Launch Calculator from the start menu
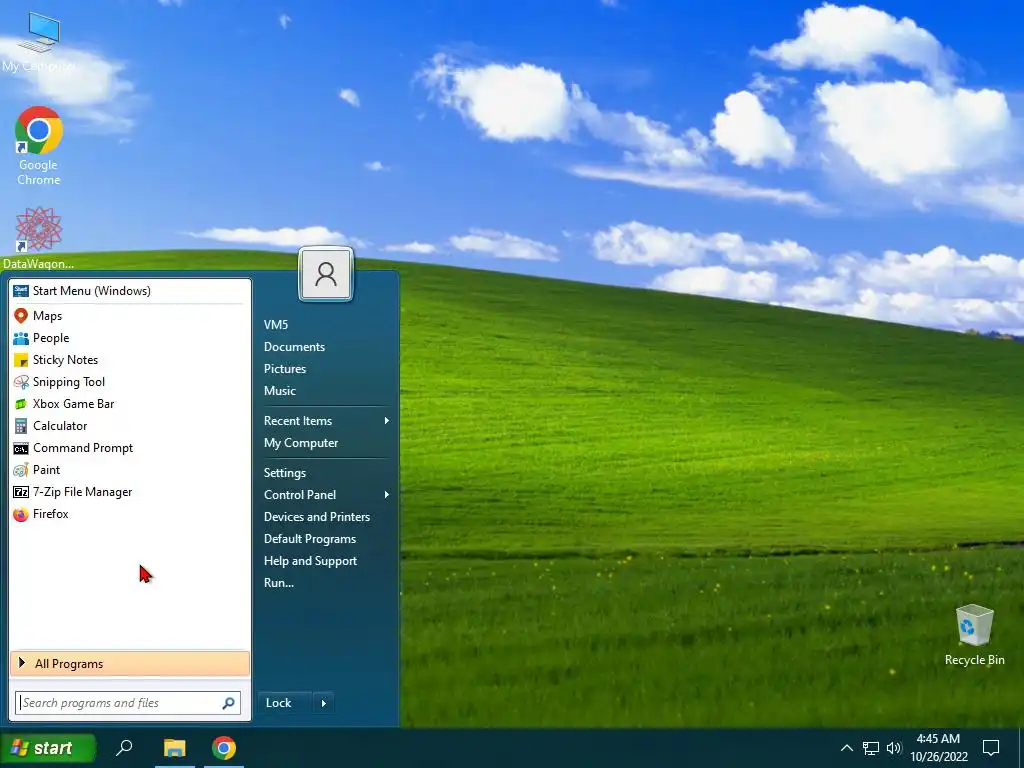 [130, 426]
